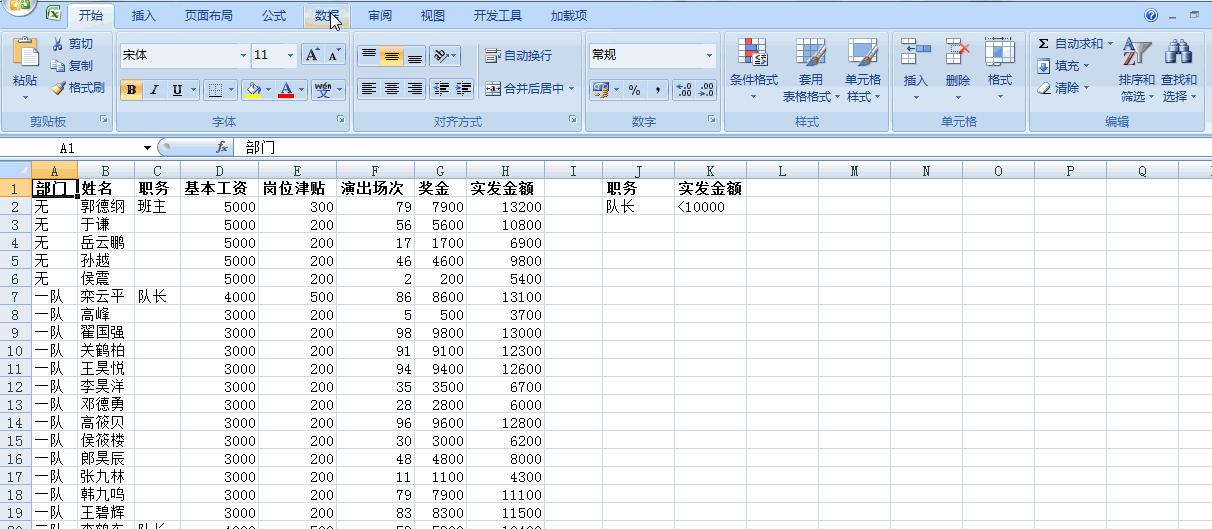Apply comma thousands separator style
The image size is (1212, 529).
[657, 90]
